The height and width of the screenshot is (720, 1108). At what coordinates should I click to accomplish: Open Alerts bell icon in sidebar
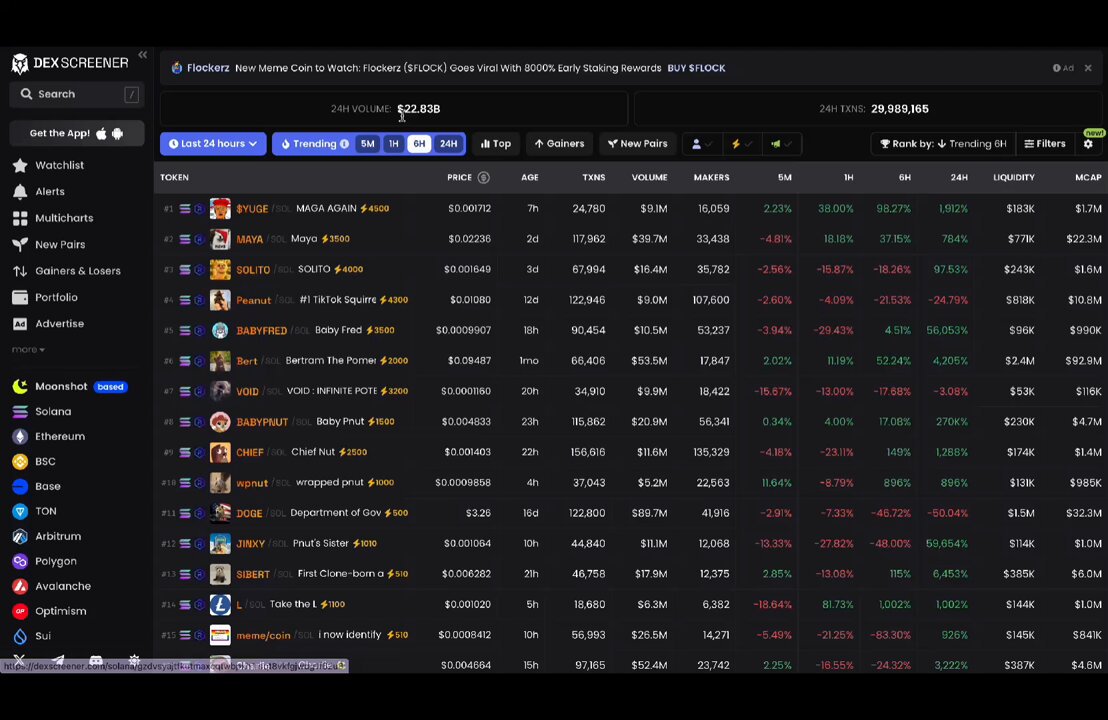20,191
